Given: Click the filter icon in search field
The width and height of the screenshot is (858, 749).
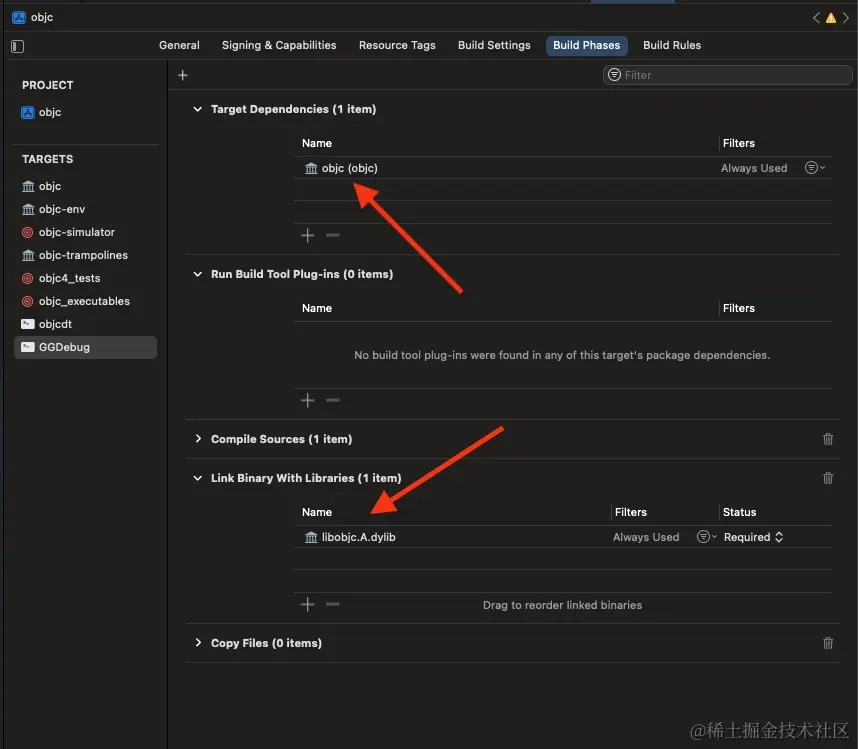Looking at the screenshot, I should pyautogui.click(x=614, y=75).
